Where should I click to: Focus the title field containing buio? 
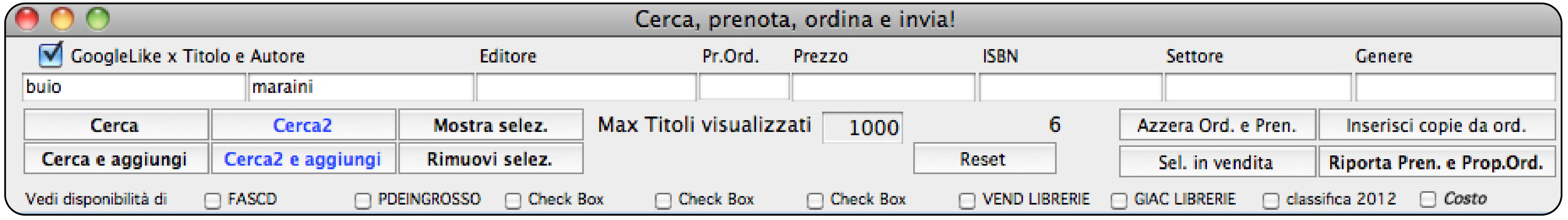pyautogui.click(x=134, y=87)
